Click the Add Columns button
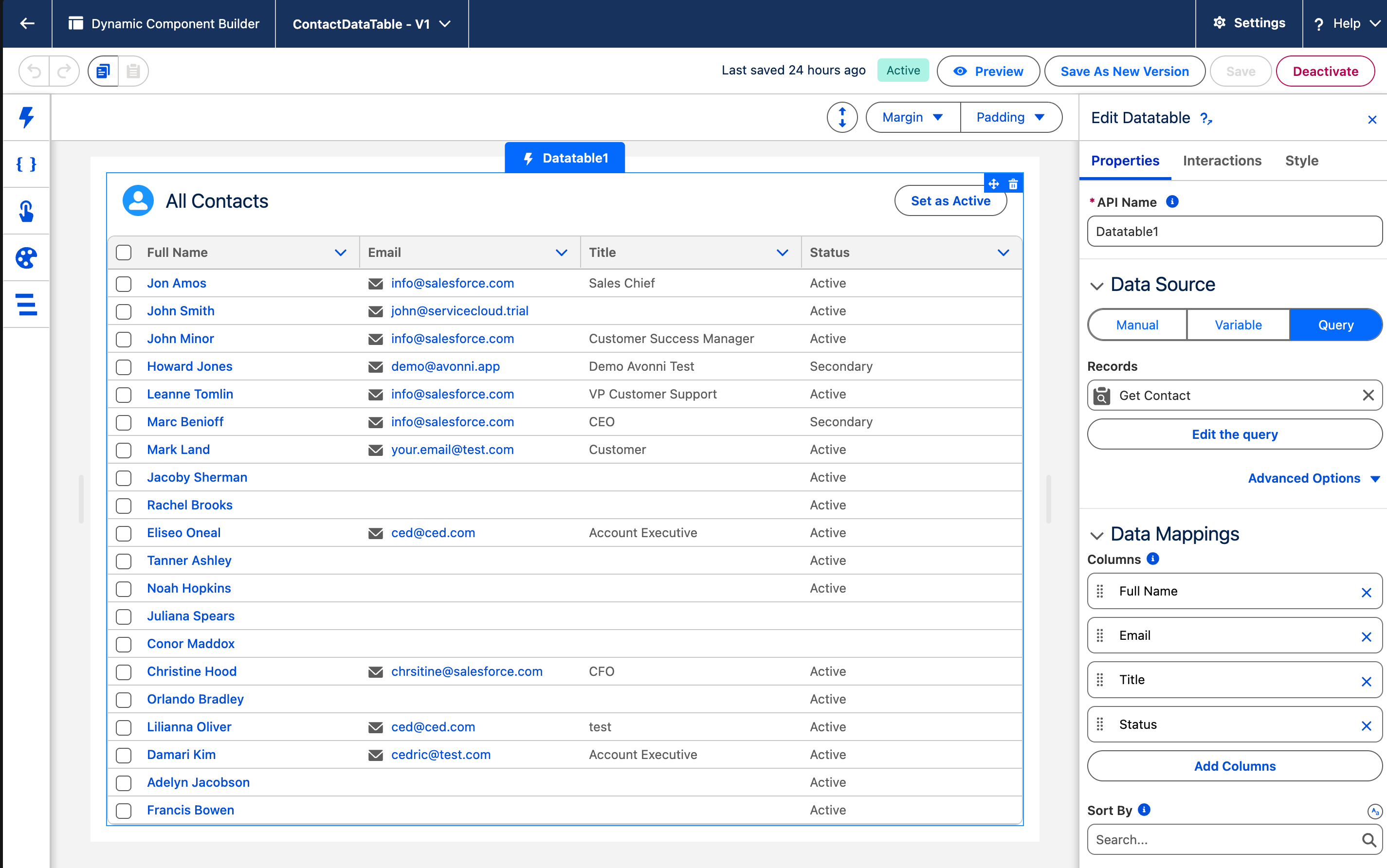1387x868 pixels. tap(1234, 766)
